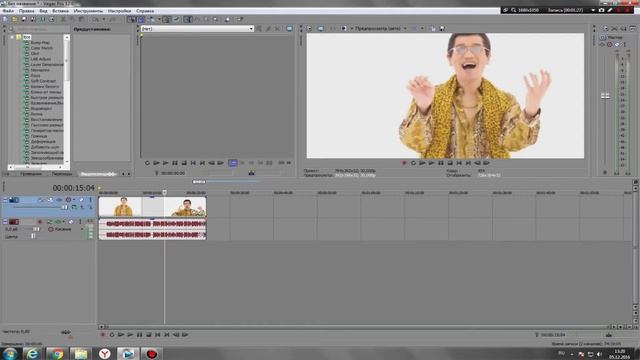Open the Справка menu
Screen dimensions: 640x360
click(x=145, y=11)
